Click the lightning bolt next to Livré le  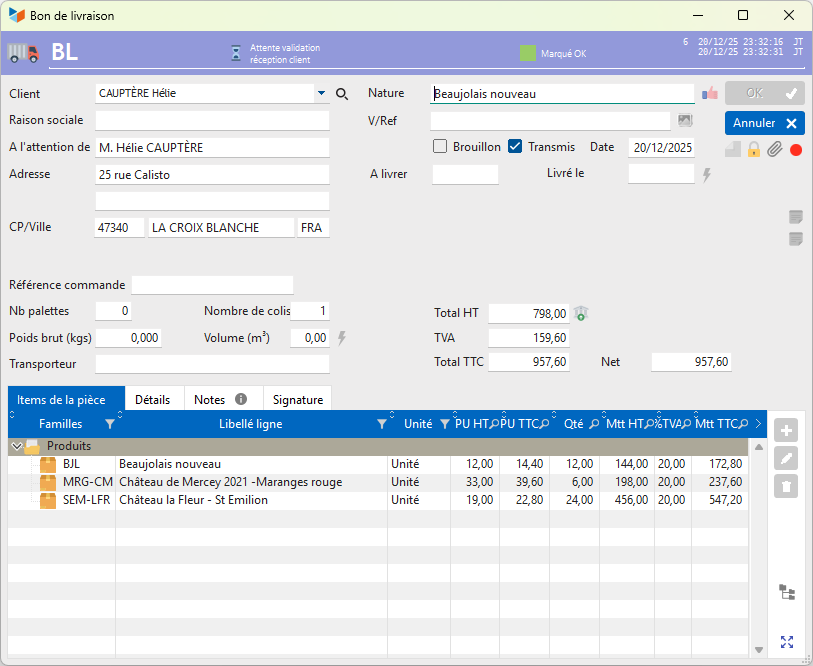[x=707, y=175]
